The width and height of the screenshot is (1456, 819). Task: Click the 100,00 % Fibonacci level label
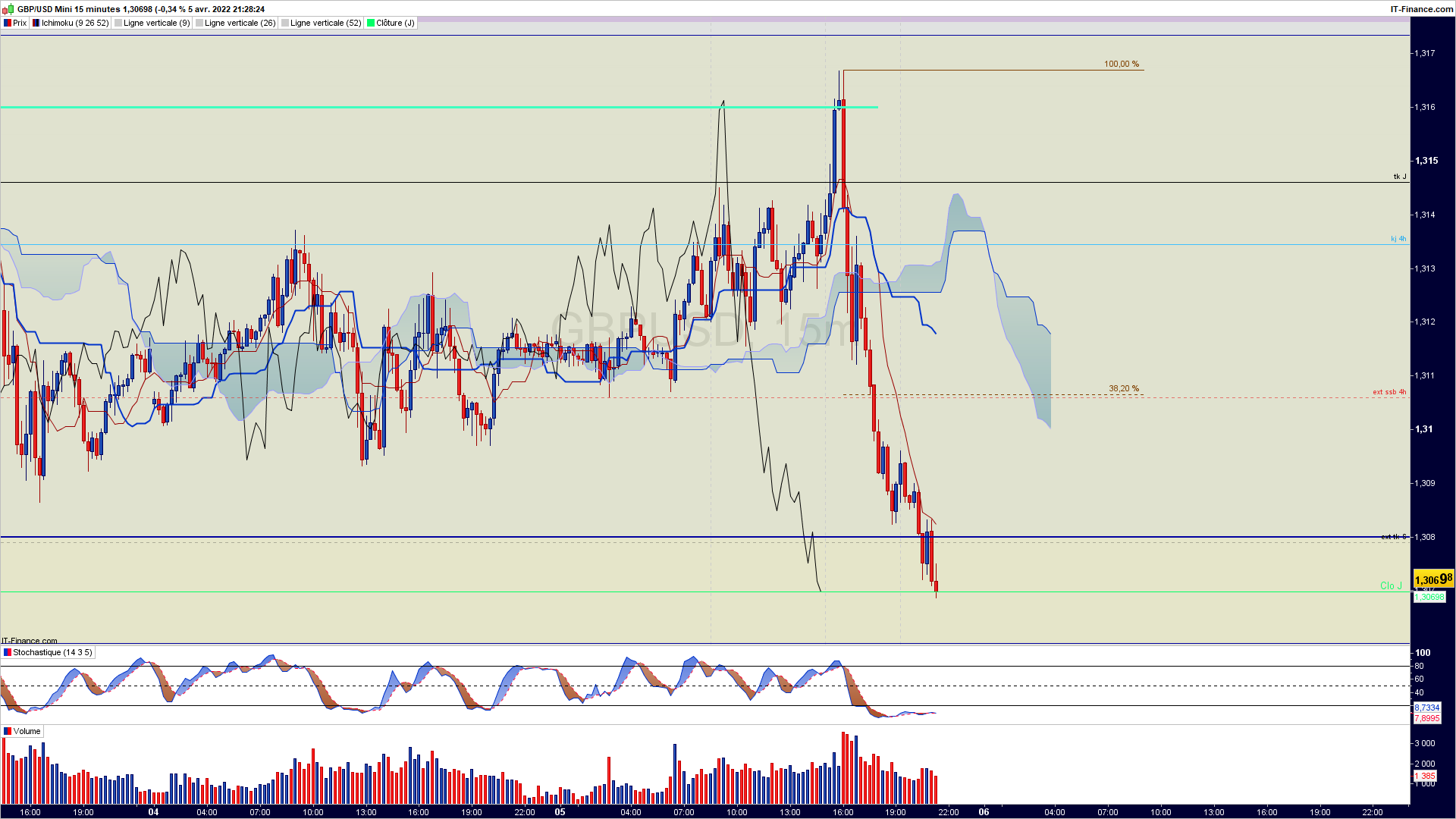click(x=1121, y=64)
